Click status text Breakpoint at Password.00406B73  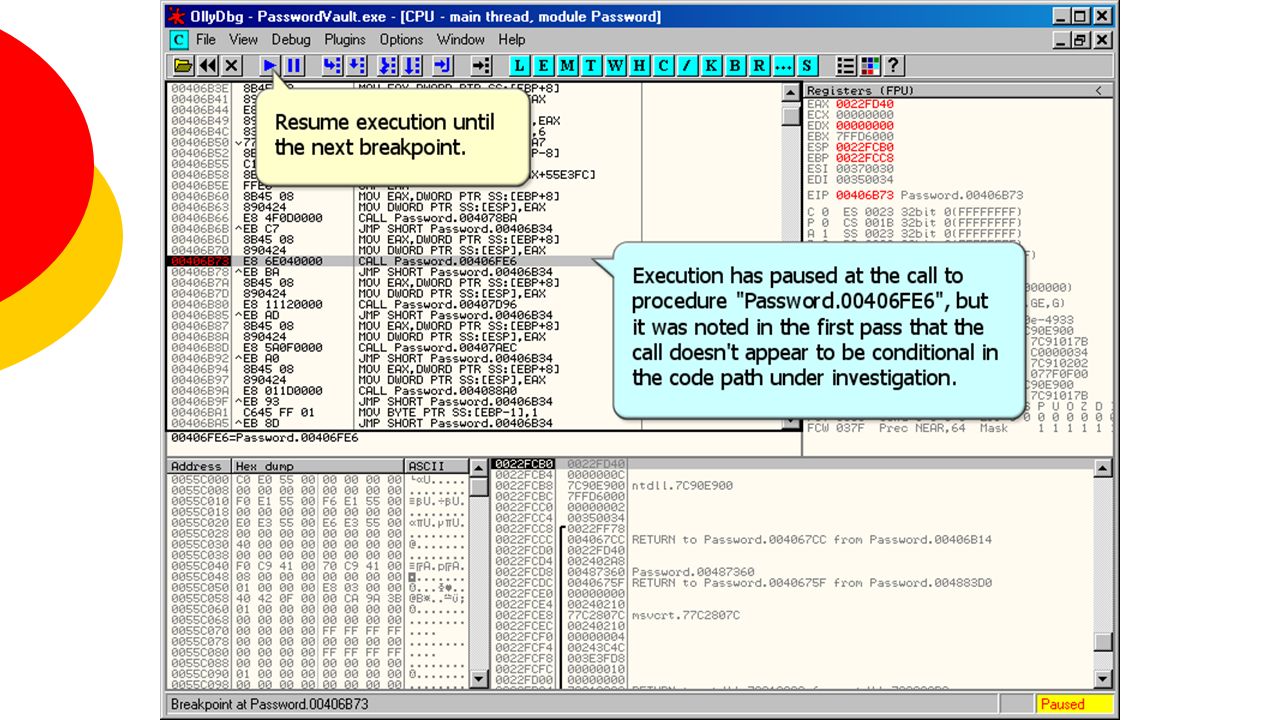point(270,704)
